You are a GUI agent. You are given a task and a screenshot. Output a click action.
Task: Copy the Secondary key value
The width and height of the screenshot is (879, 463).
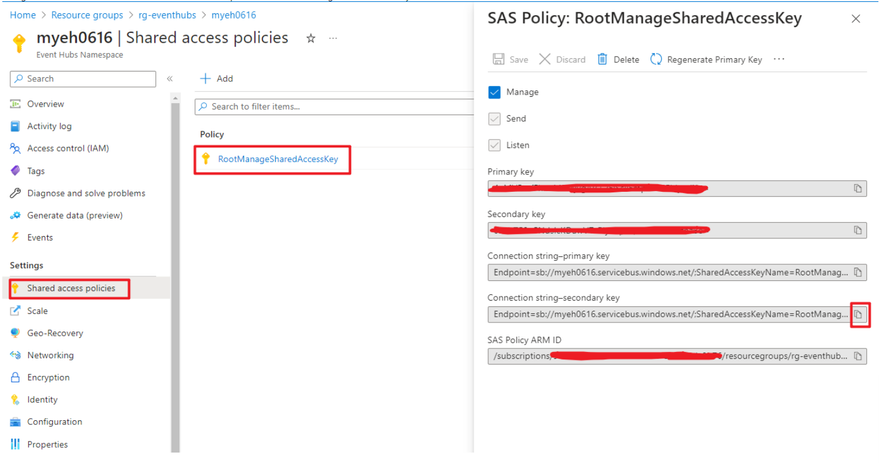tap(858, 230)
